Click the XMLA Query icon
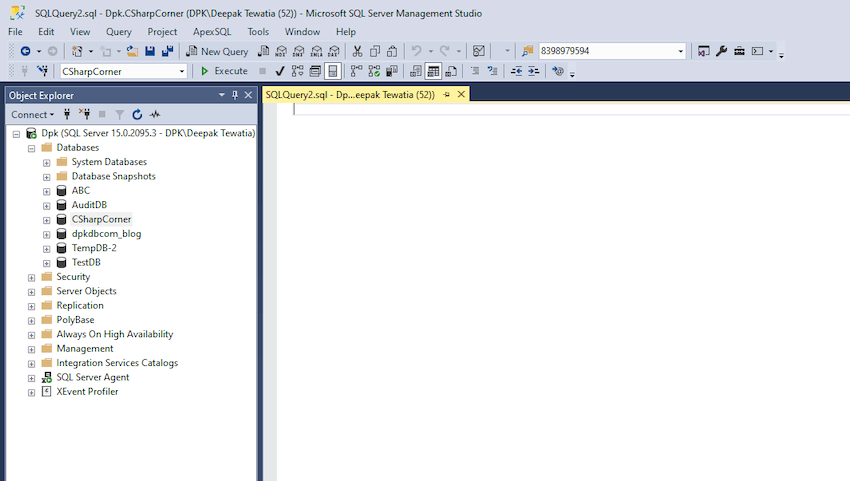 pyautogui.click(x=317, y=51)
